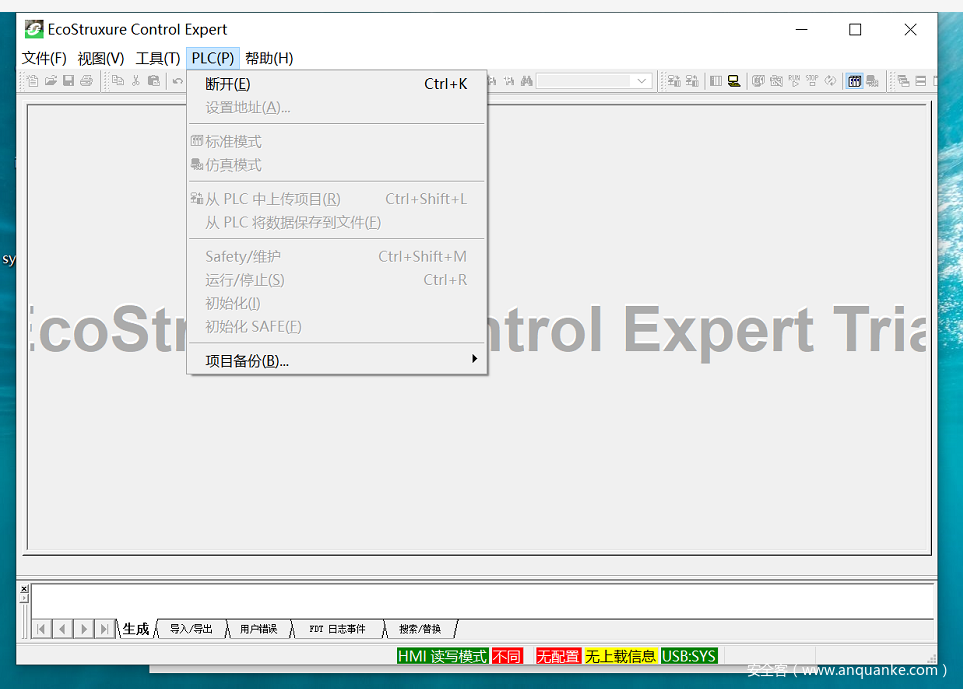Image resolution: width=963 pixels, height=689 pixels.
Task: Click the Transfer project to PLC icon
Action: click(x=674, y=81)
